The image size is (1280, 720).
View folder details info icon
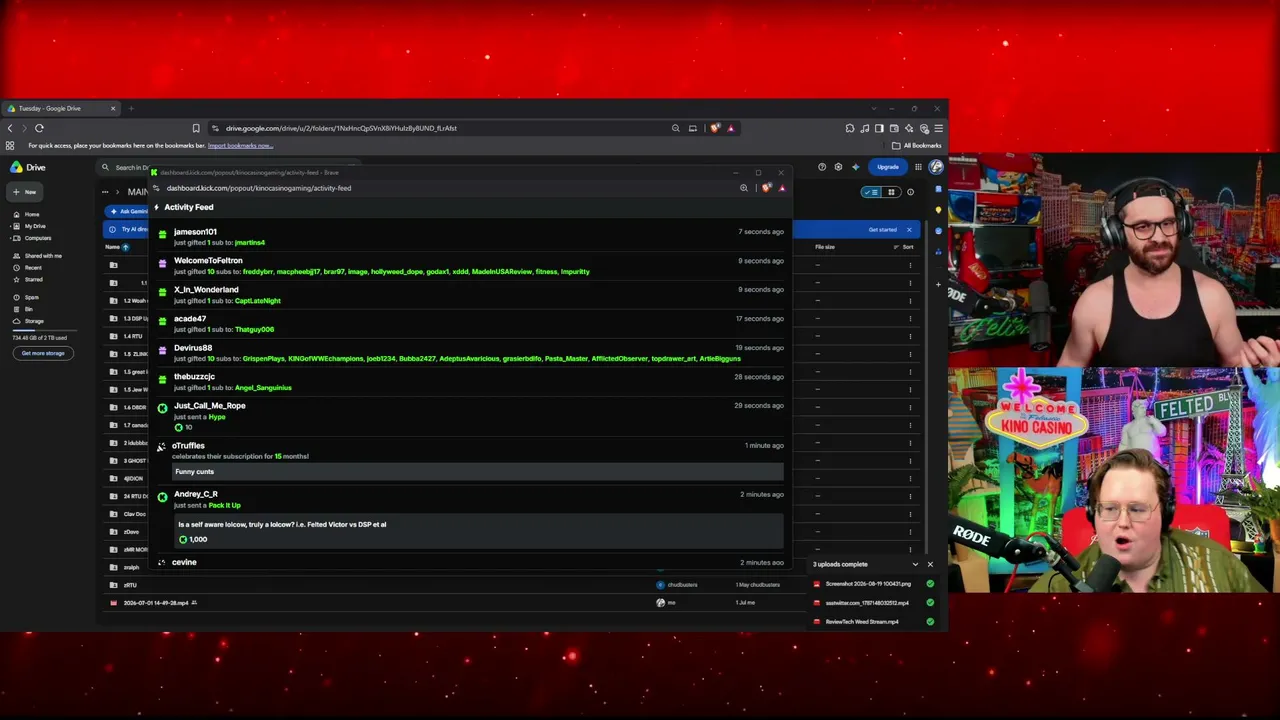910,192
